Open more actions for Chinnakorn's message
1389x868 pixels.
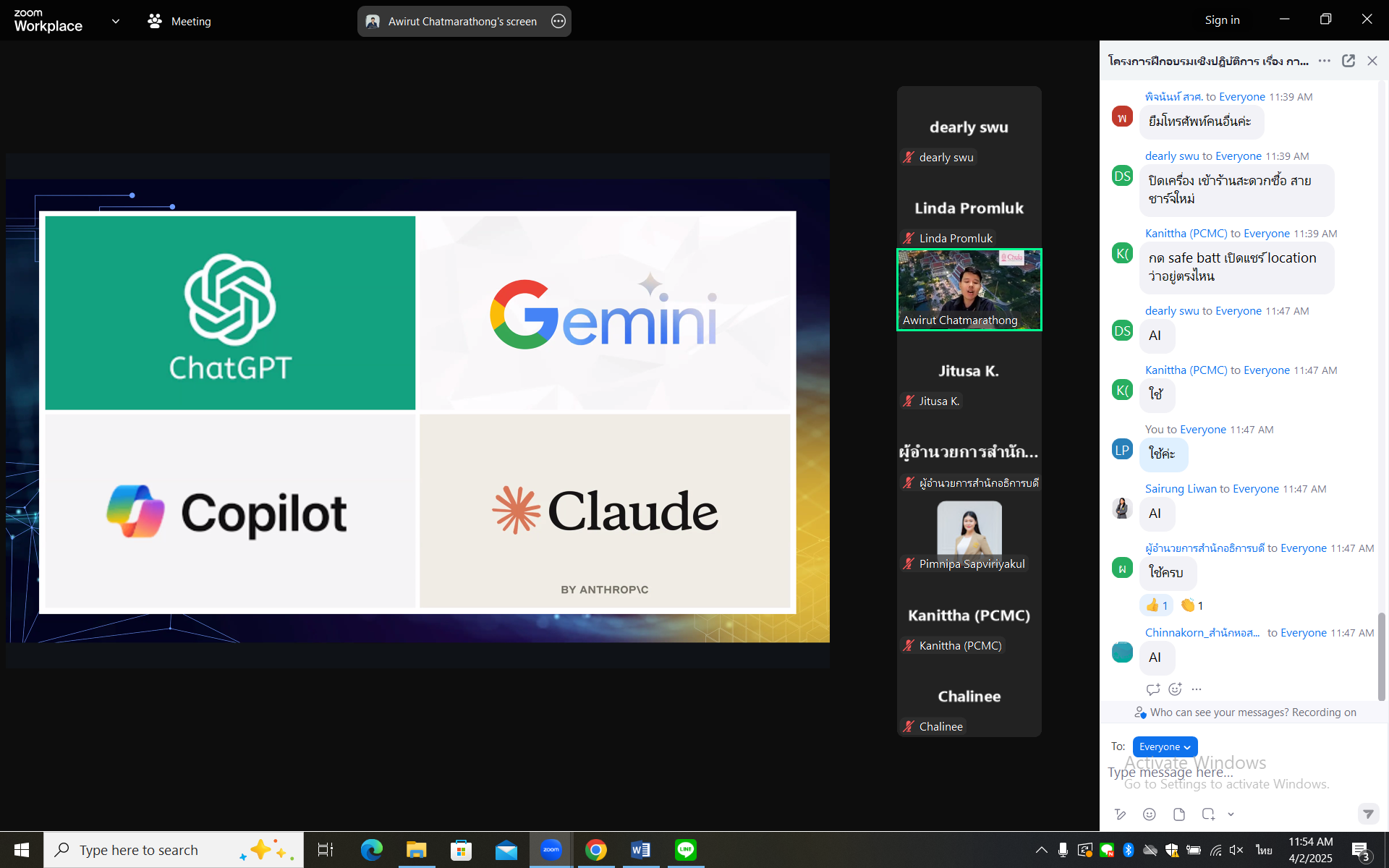point(1197,689)
